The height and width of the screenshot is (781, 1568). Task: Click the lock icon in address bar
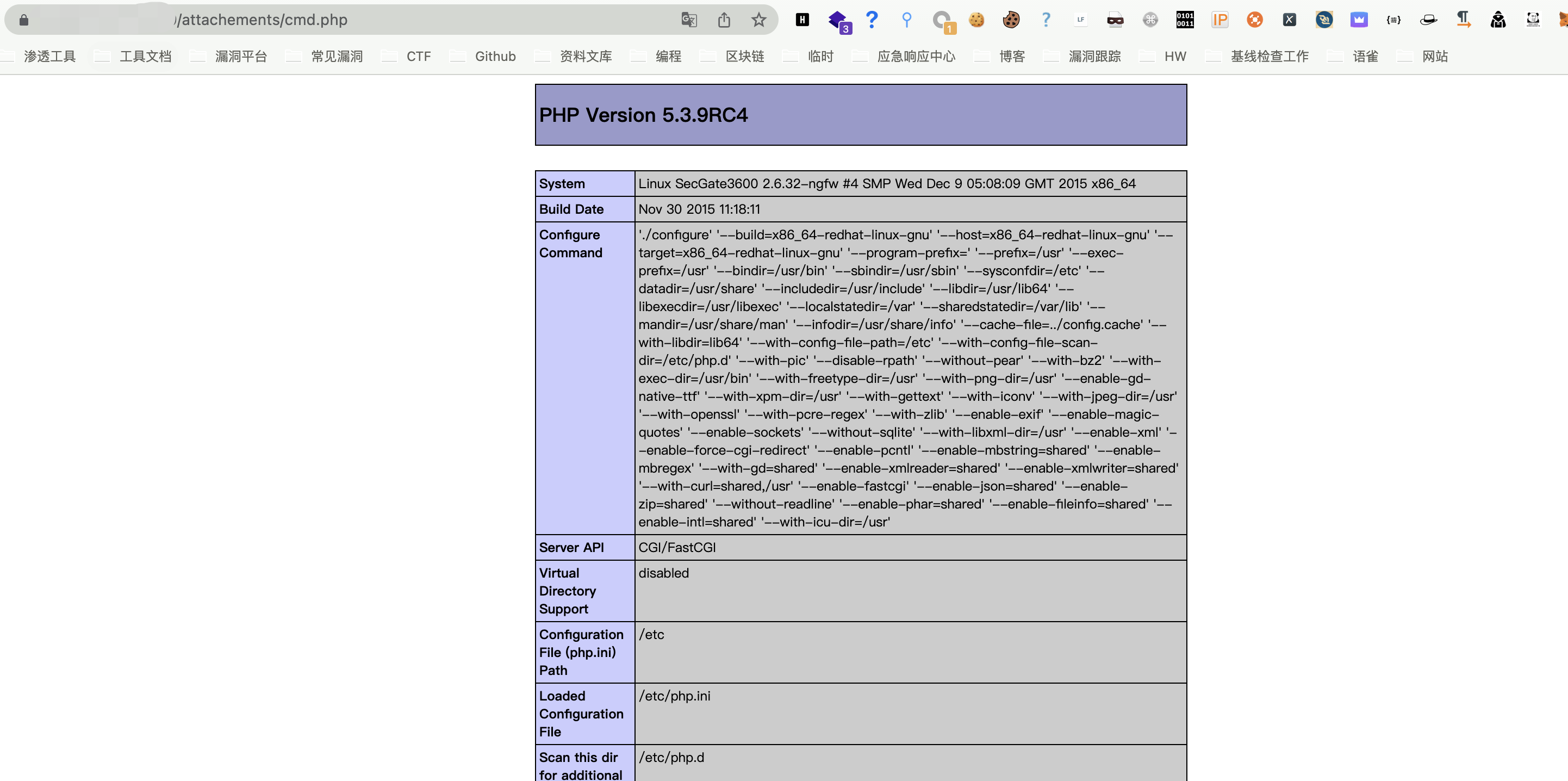click(24, 20)
